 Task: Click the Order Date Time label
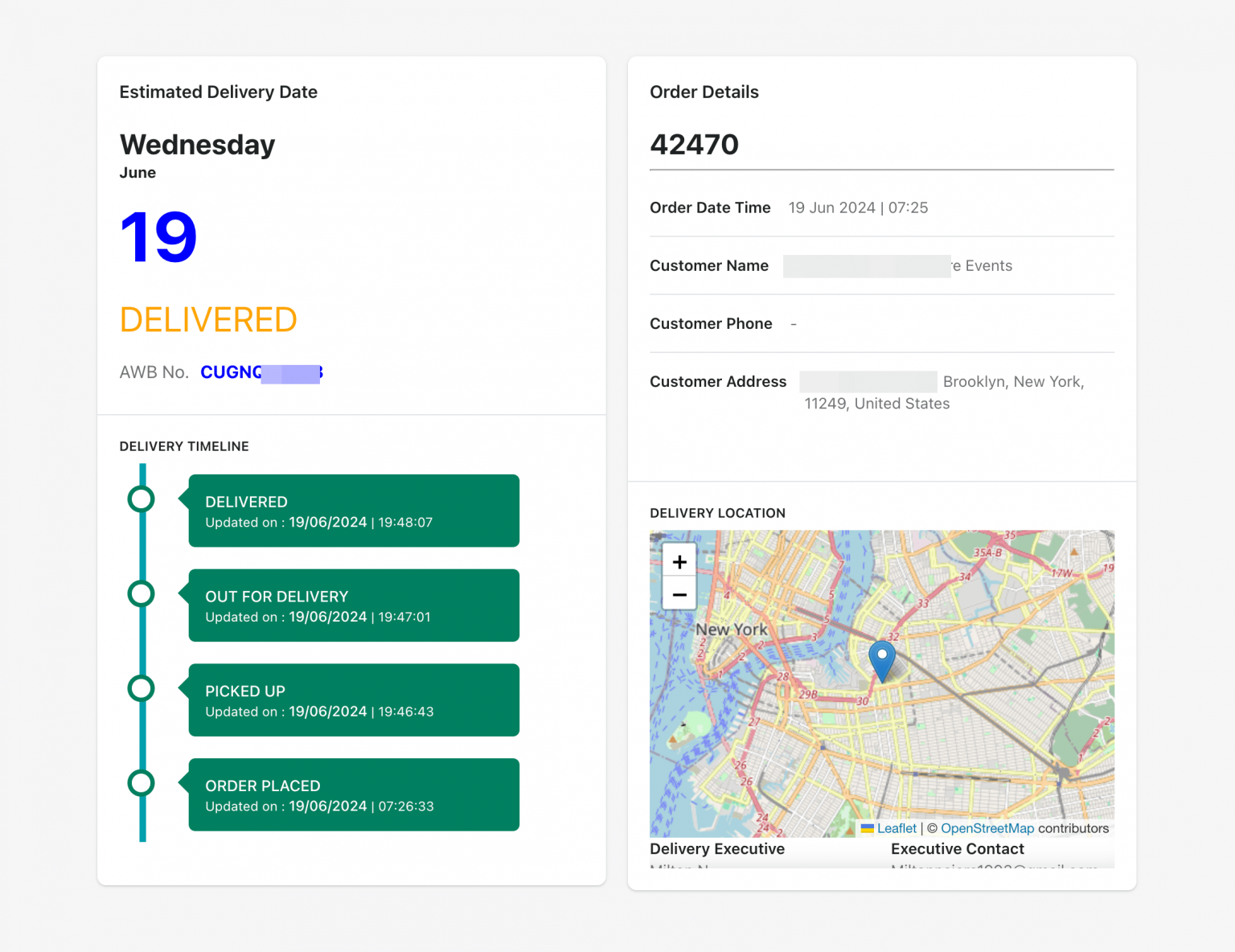click(x=710, y=207)
